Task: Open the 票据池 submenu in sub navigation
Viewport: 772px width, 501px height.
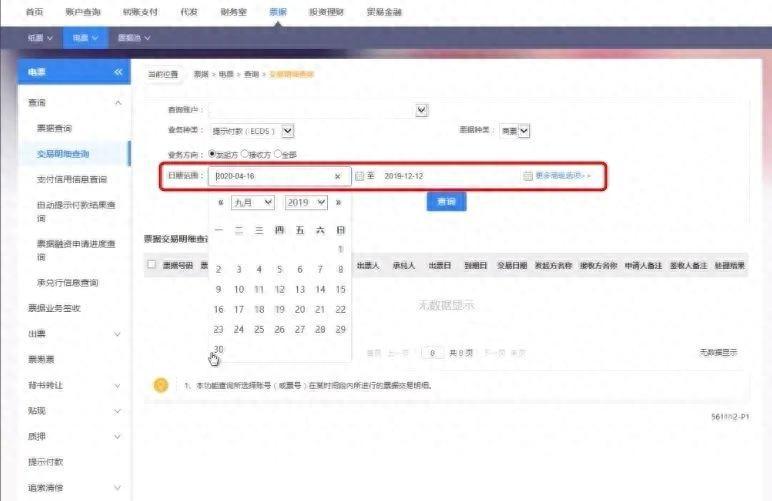Action: [x=134, y=37]
